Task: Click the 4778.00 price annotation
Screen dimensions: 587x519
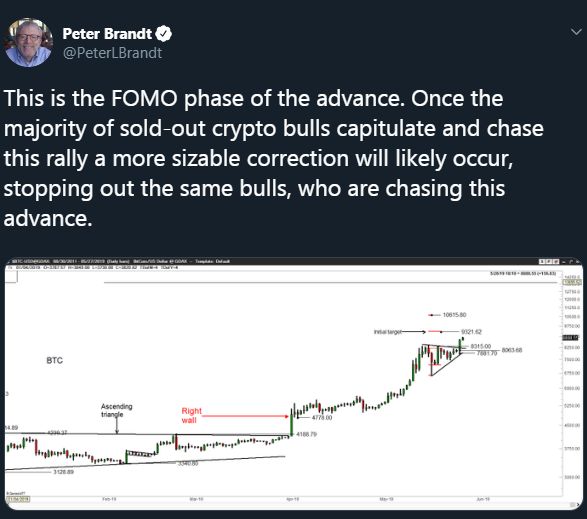Action: coord(322,417)
